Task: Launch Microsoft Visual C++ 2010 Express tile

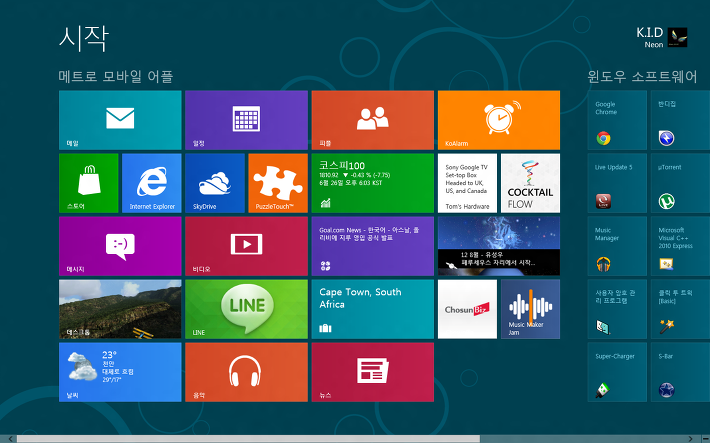Action: (680, 246)
